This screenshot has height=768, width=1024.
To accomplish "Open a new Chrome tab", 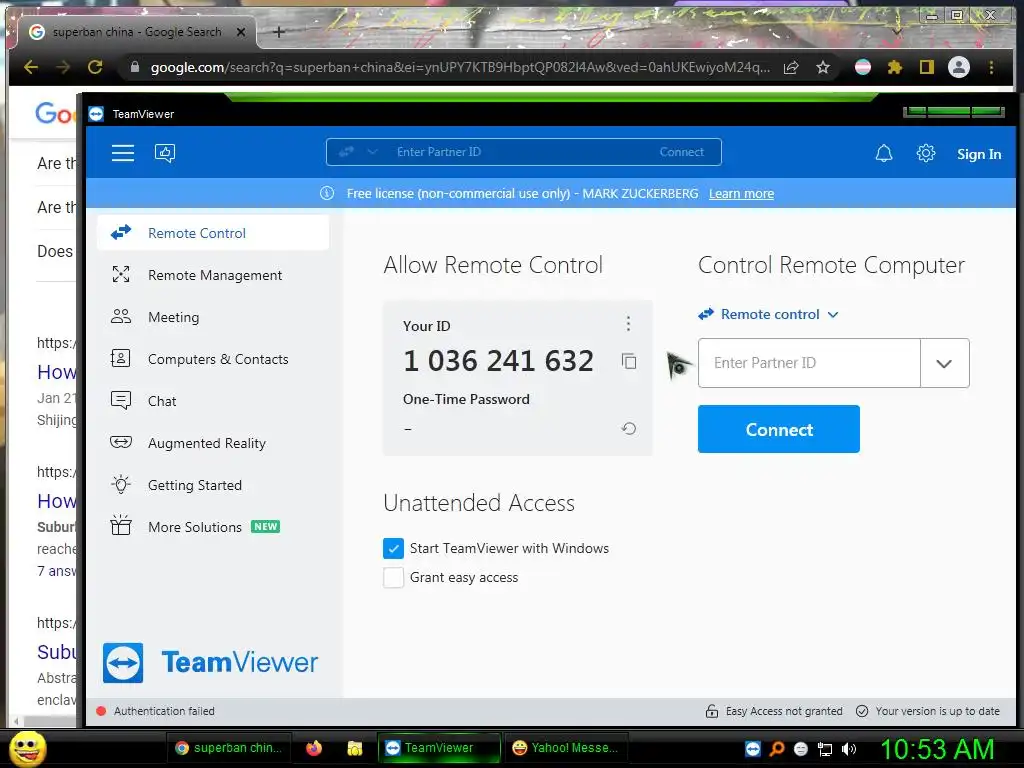I will click(279, 31).
